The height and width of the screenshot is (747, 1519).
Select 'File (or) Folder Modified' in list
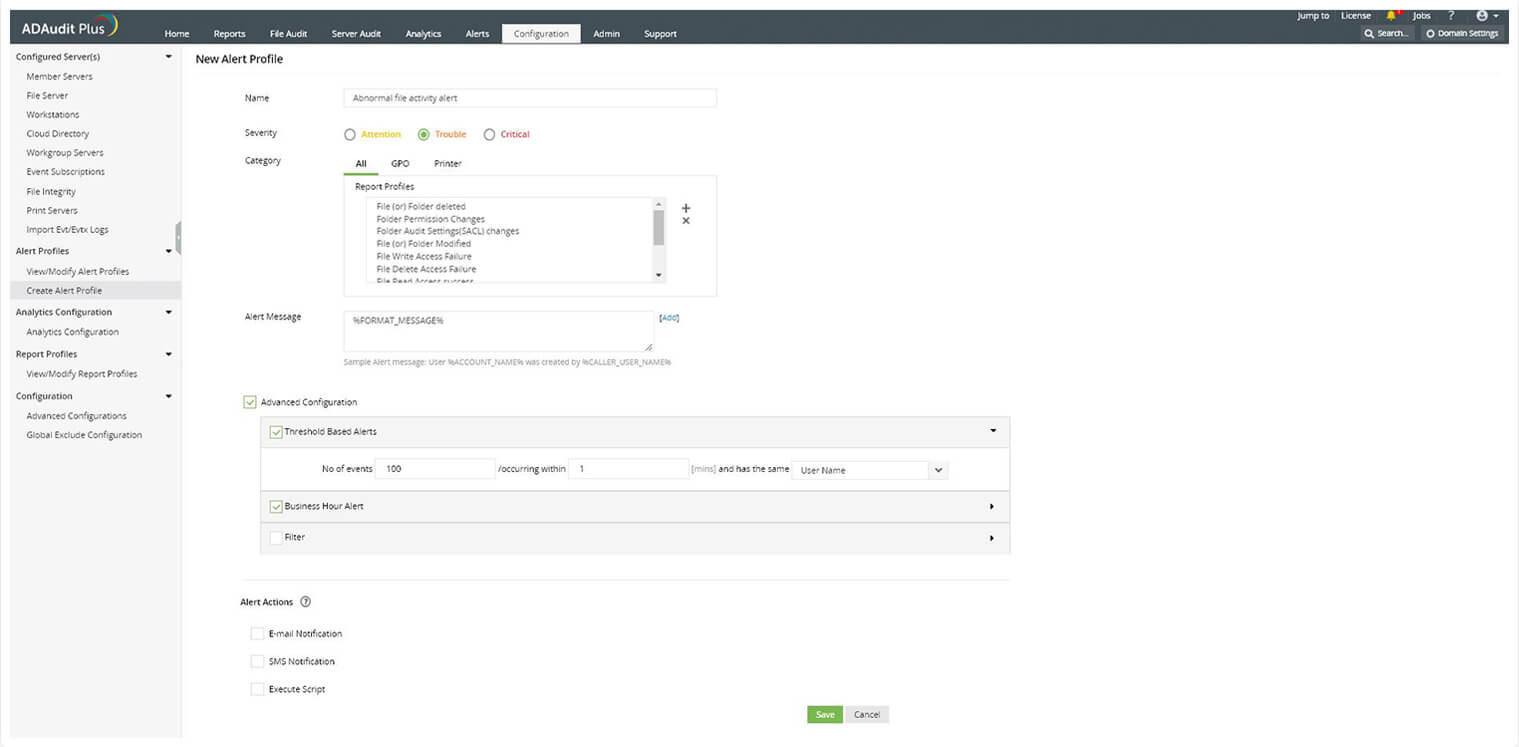coord(424,244)
